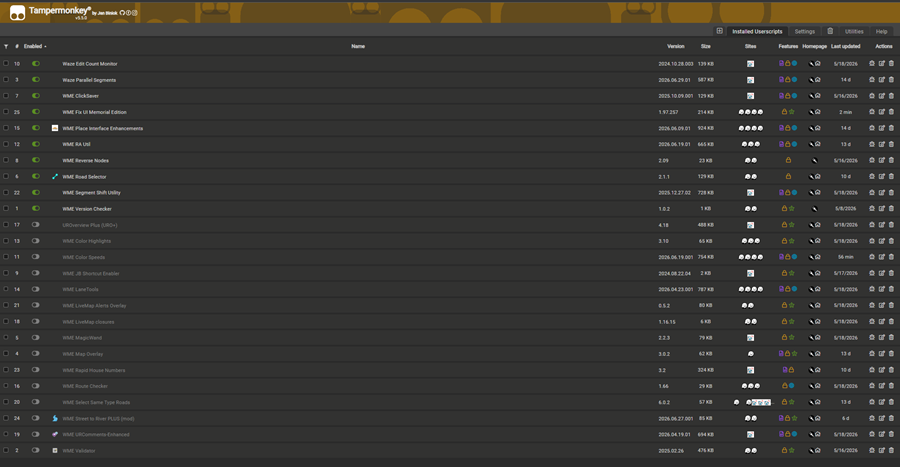Viewport: 900px width, 467px height.
Task: Select the '56 min' last updated cell
Action: pyautogui.click(x=845, y=257)
